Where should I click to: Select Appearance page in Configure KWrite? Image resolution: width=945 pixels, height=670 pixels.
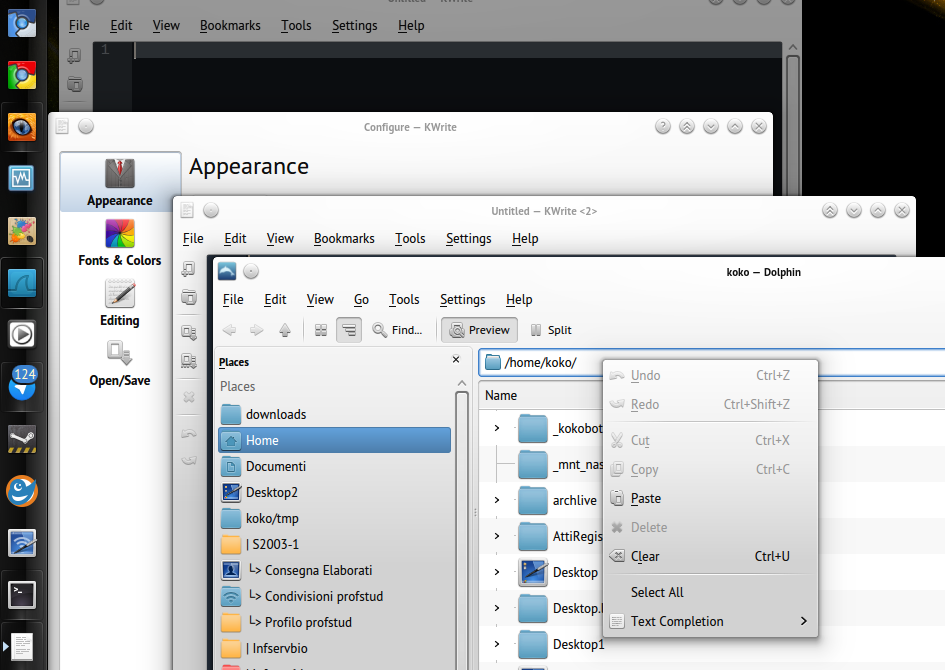pyautogui.click(x=120, y=182)
